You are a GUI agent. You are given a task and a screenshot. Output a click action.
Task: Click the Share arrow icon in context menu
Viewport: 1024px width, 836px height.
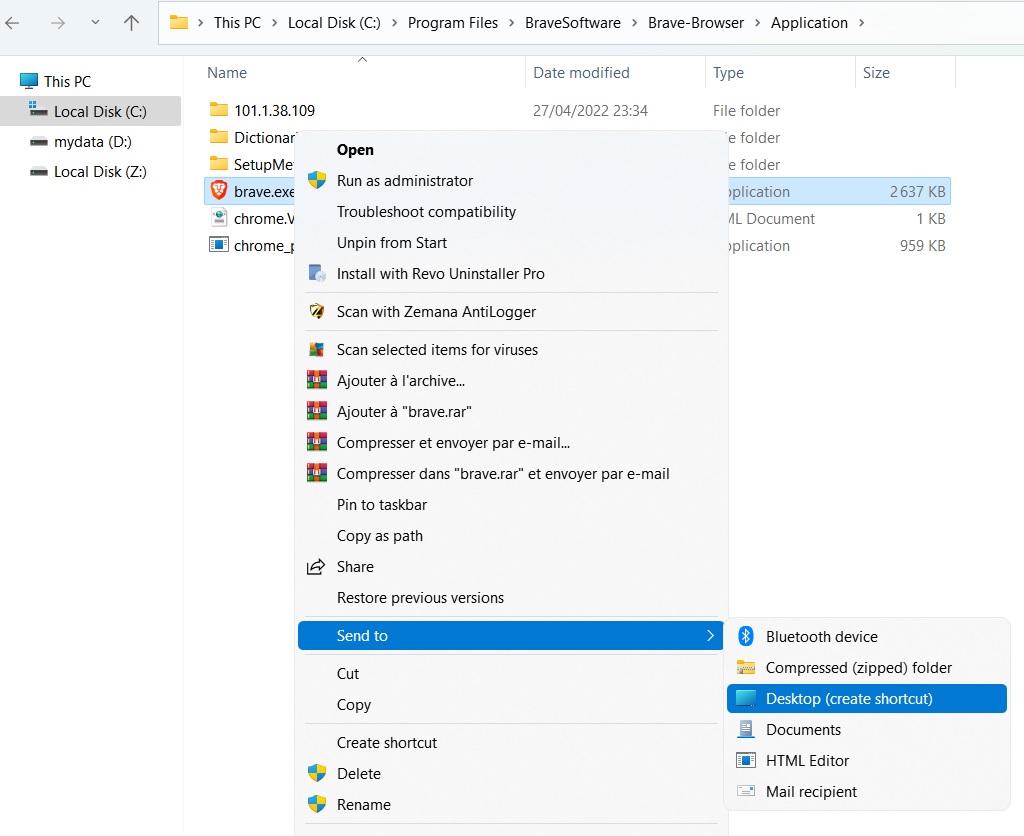click(x=316, y=566)
